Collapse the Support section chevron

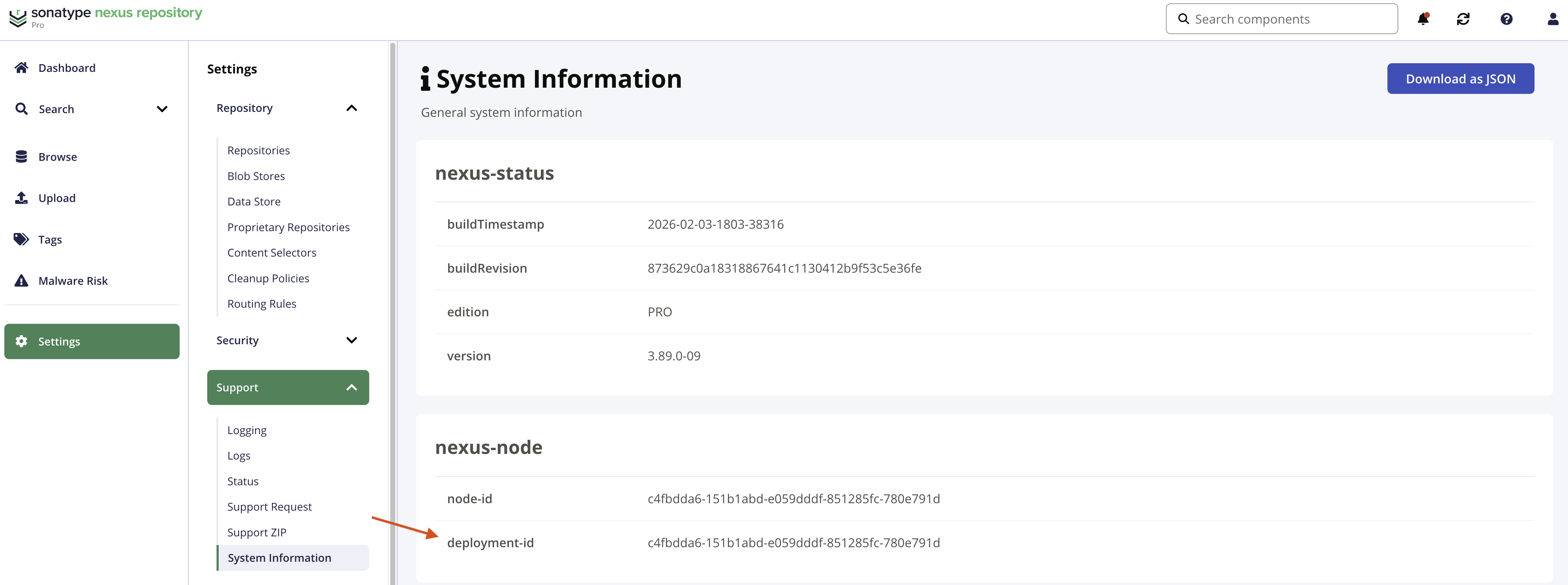pos(351,387)
